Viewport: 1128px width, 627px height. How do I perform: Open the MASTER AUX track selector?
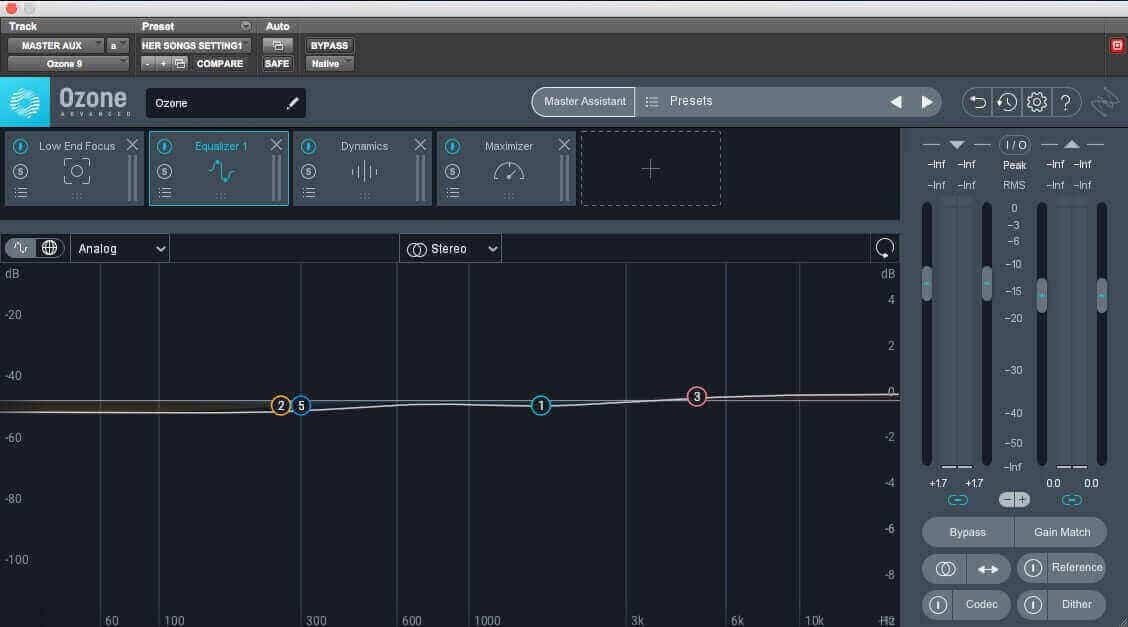tap(56, 45)
